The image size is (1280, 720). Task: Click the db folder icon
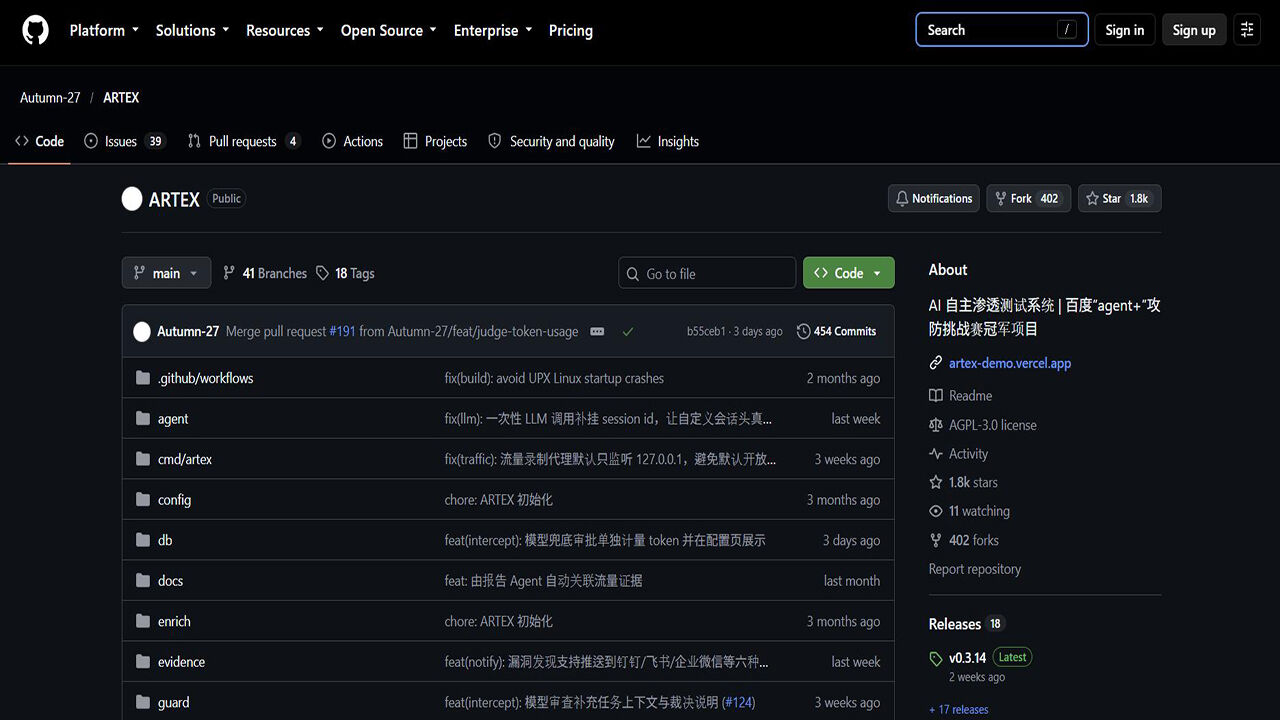click(143, 540)
